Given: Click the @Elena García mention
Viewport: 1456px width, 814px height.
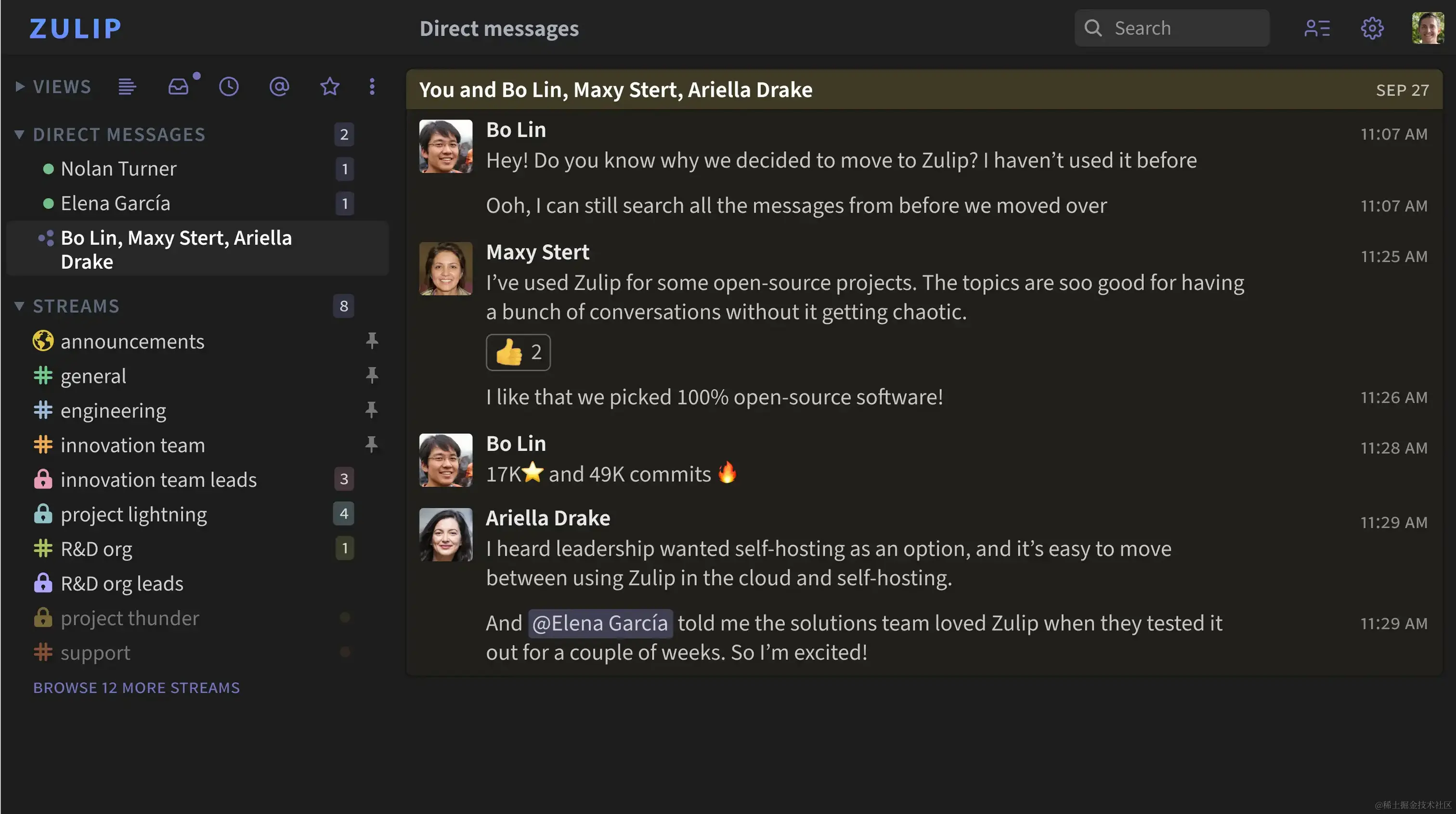Looking at the screenshot, I should pos(600,623).
